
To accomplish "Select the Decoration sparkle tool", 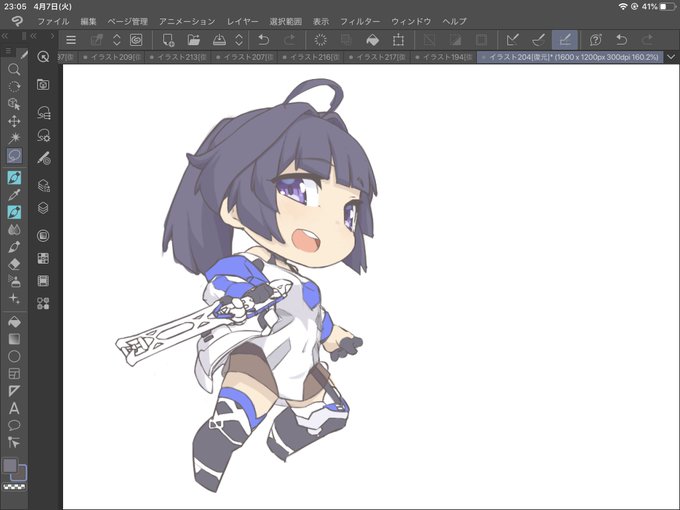I will click(x=14, y=298).
